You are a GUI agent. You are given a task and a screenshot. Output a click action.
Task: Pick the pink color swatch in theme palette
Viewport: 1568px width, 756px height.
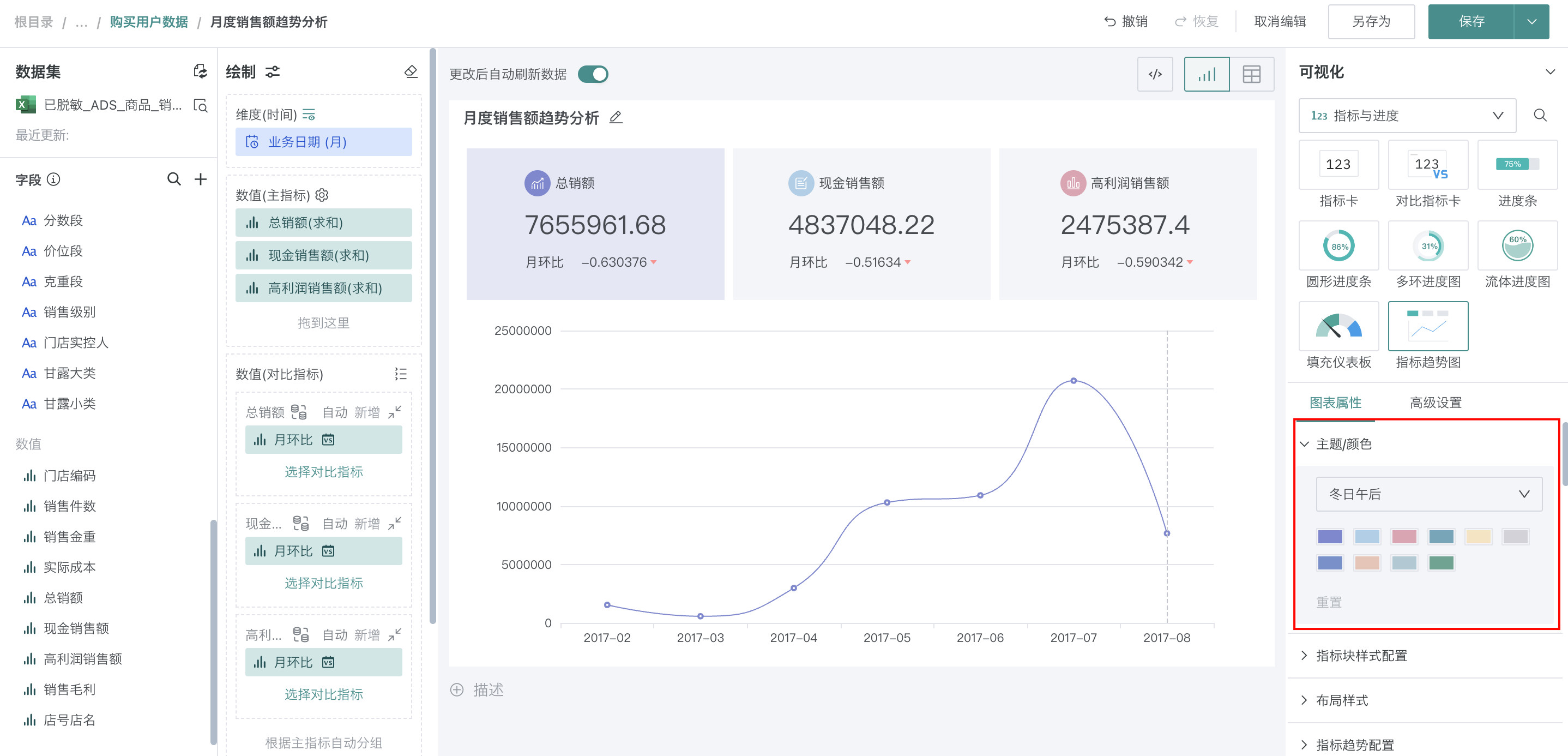coord(1404,537)
